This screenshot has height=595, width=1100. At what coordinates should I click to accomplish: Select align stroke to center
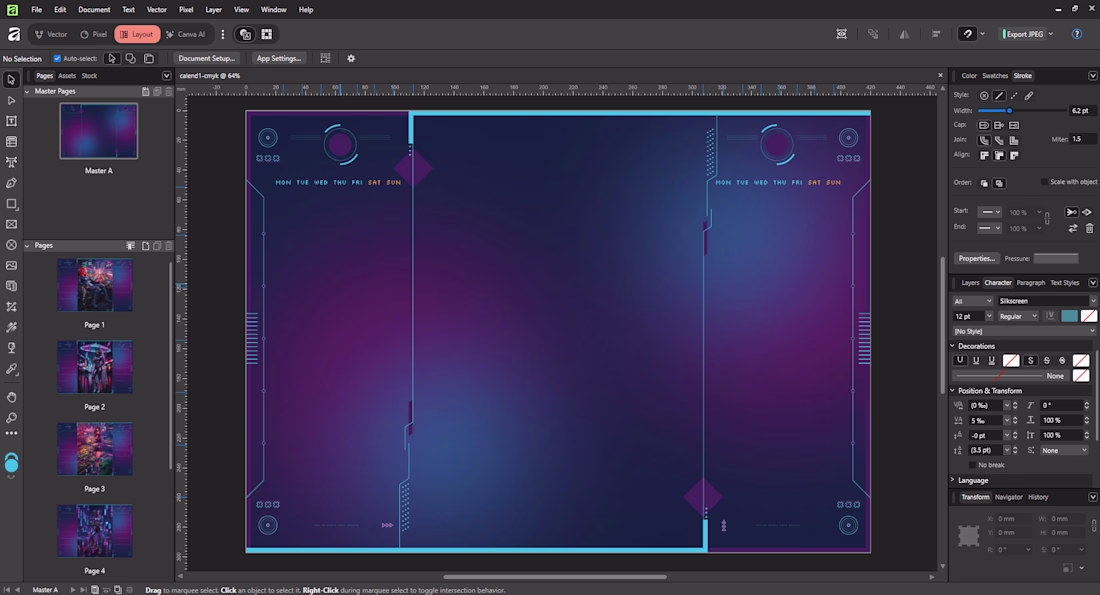coord(984,155)
